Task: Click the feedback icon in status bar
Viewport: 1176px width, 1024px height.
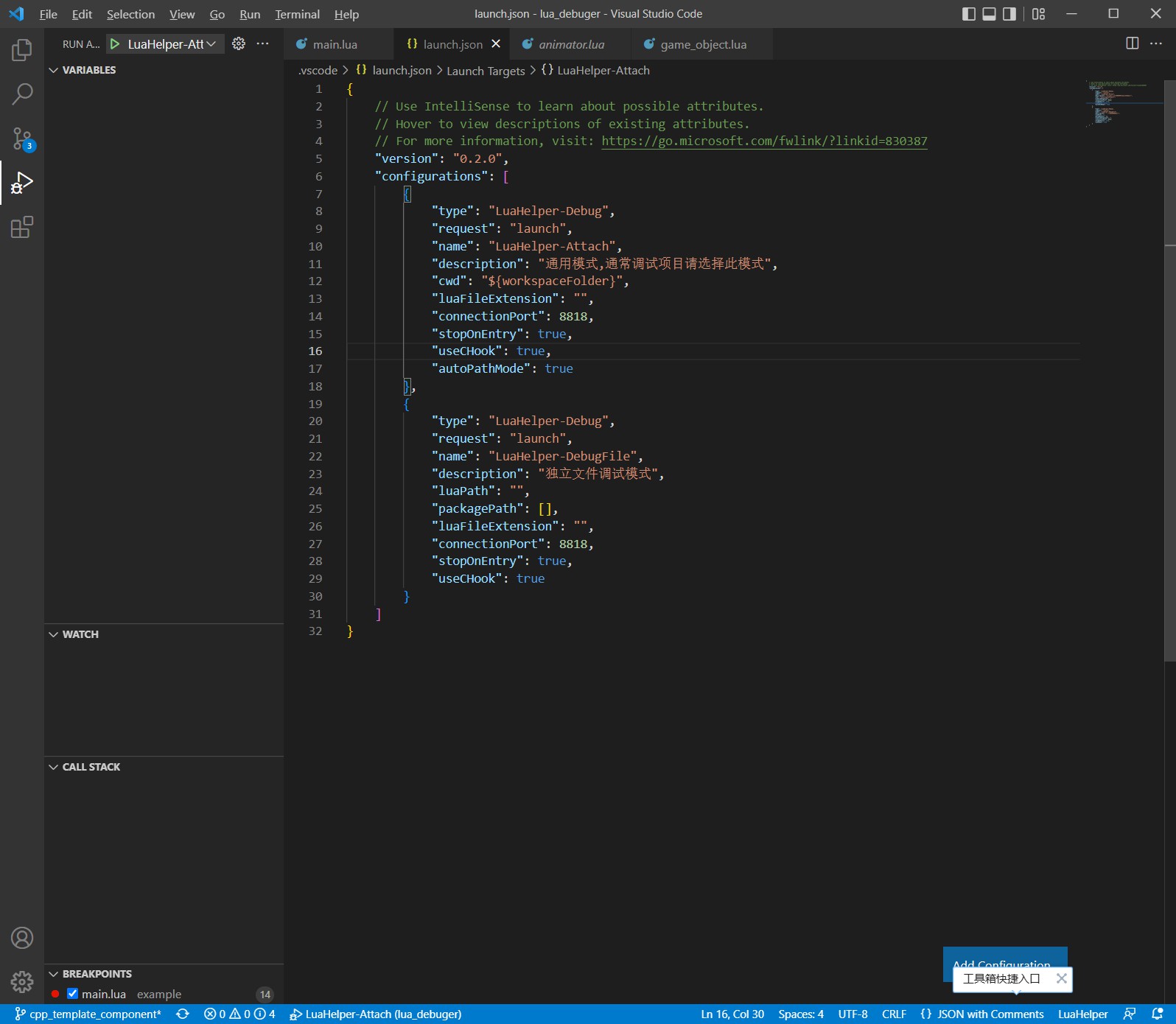Action: pyautogui.click(x=1130, y=1014)
